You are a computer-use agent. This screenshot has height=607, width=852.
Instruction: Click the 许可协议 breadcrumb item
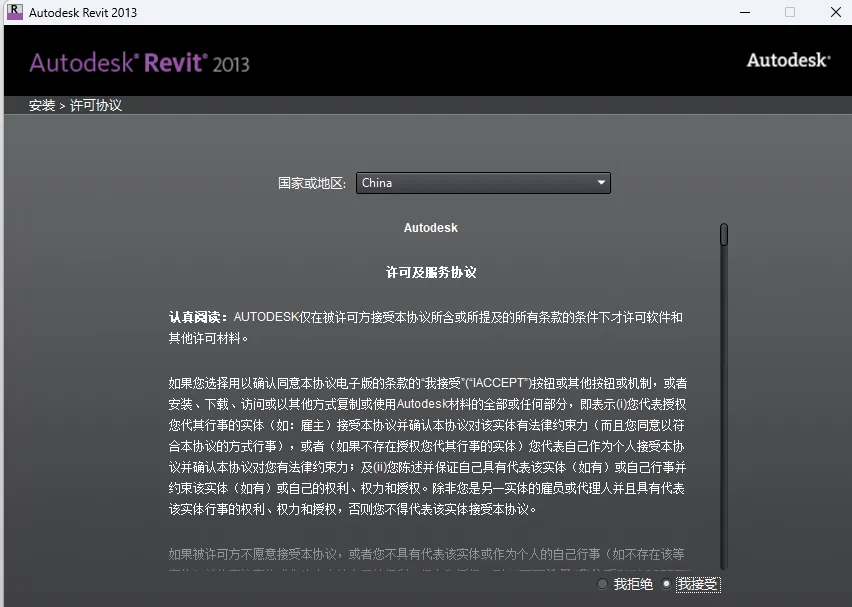96,105
